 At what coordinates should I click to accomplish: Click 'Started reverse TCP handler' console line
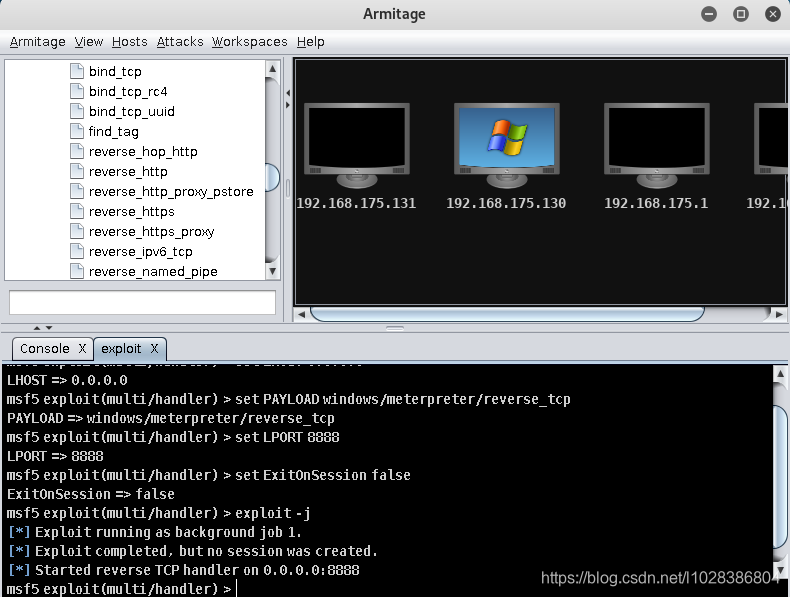(184, 570)
